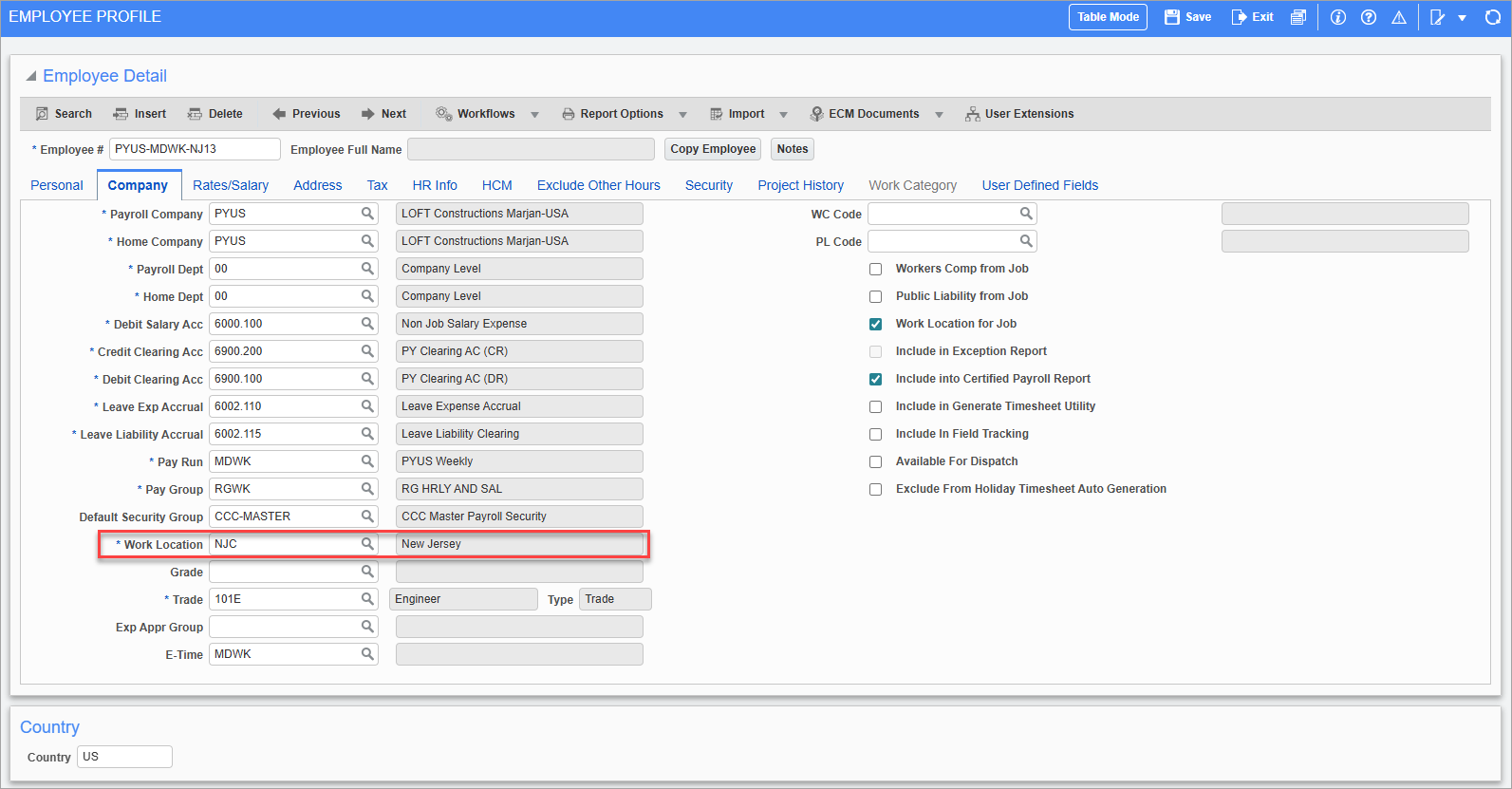Open the info circle icon
The height and width of the screenshot is (789, 1512).
click(1338, 17)
